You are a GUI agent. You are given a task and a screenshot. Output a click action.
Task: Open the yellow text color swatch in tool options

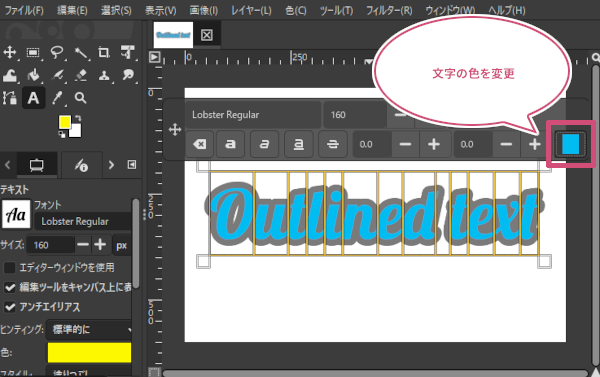(89, 353)
